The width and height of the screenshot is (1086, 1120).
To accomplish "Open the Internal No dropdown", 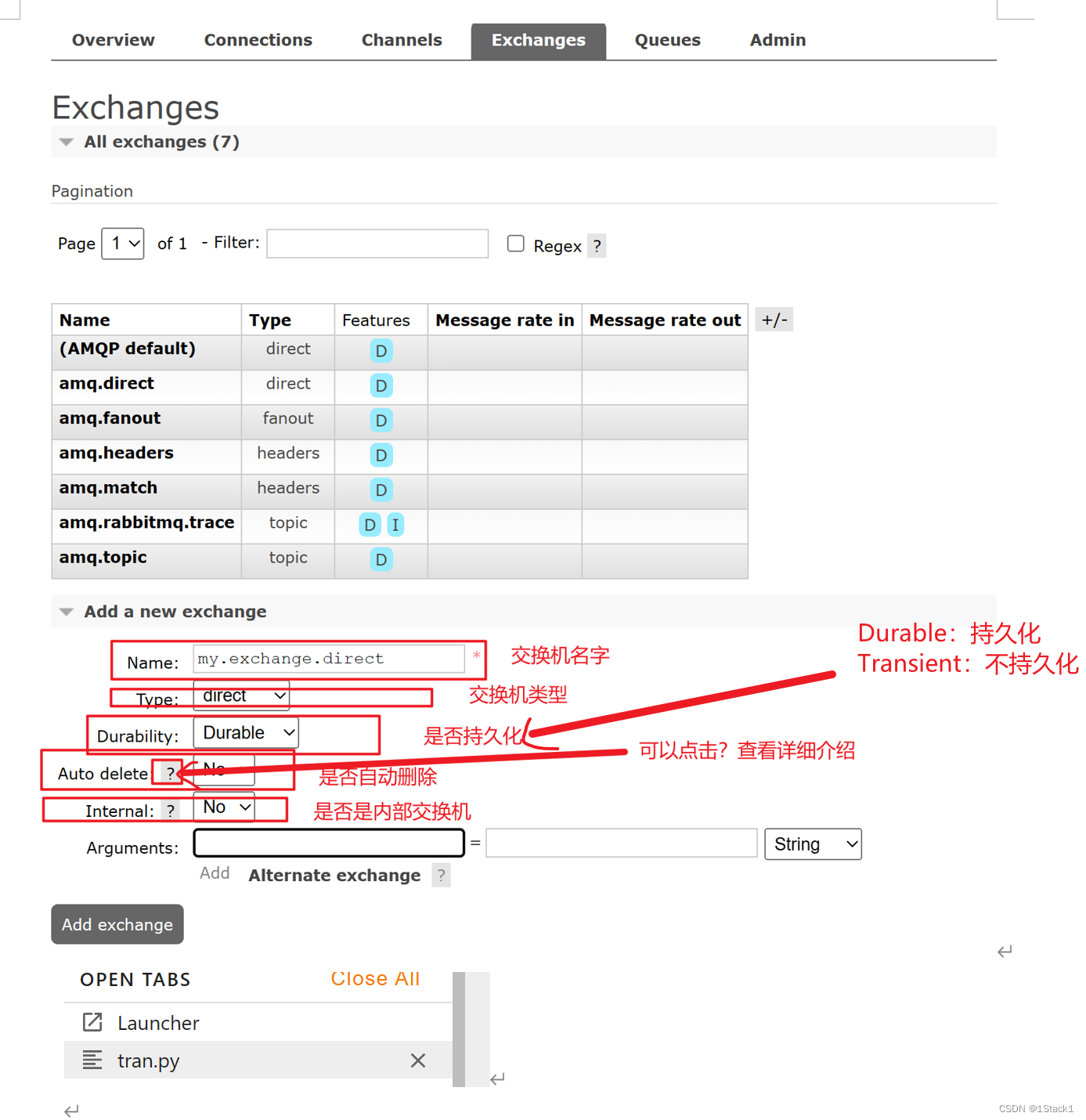I will 224,807.
